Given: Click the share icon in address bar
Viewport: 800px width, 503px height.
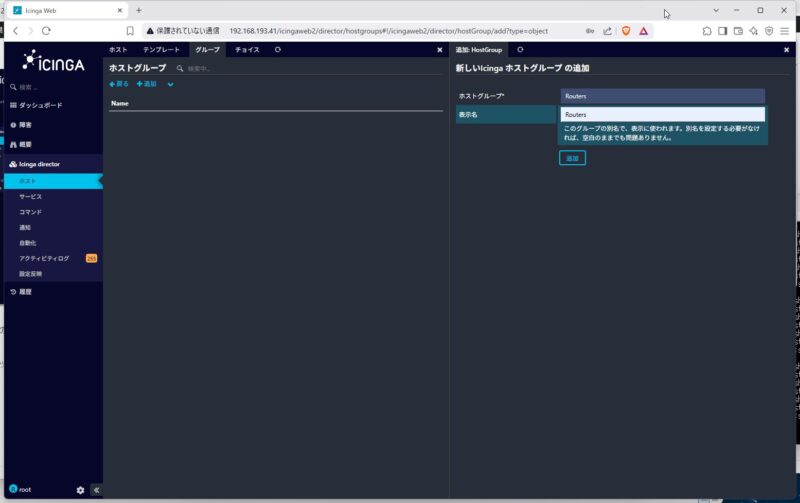Looking at the screenshot, I should pos(607,31).
